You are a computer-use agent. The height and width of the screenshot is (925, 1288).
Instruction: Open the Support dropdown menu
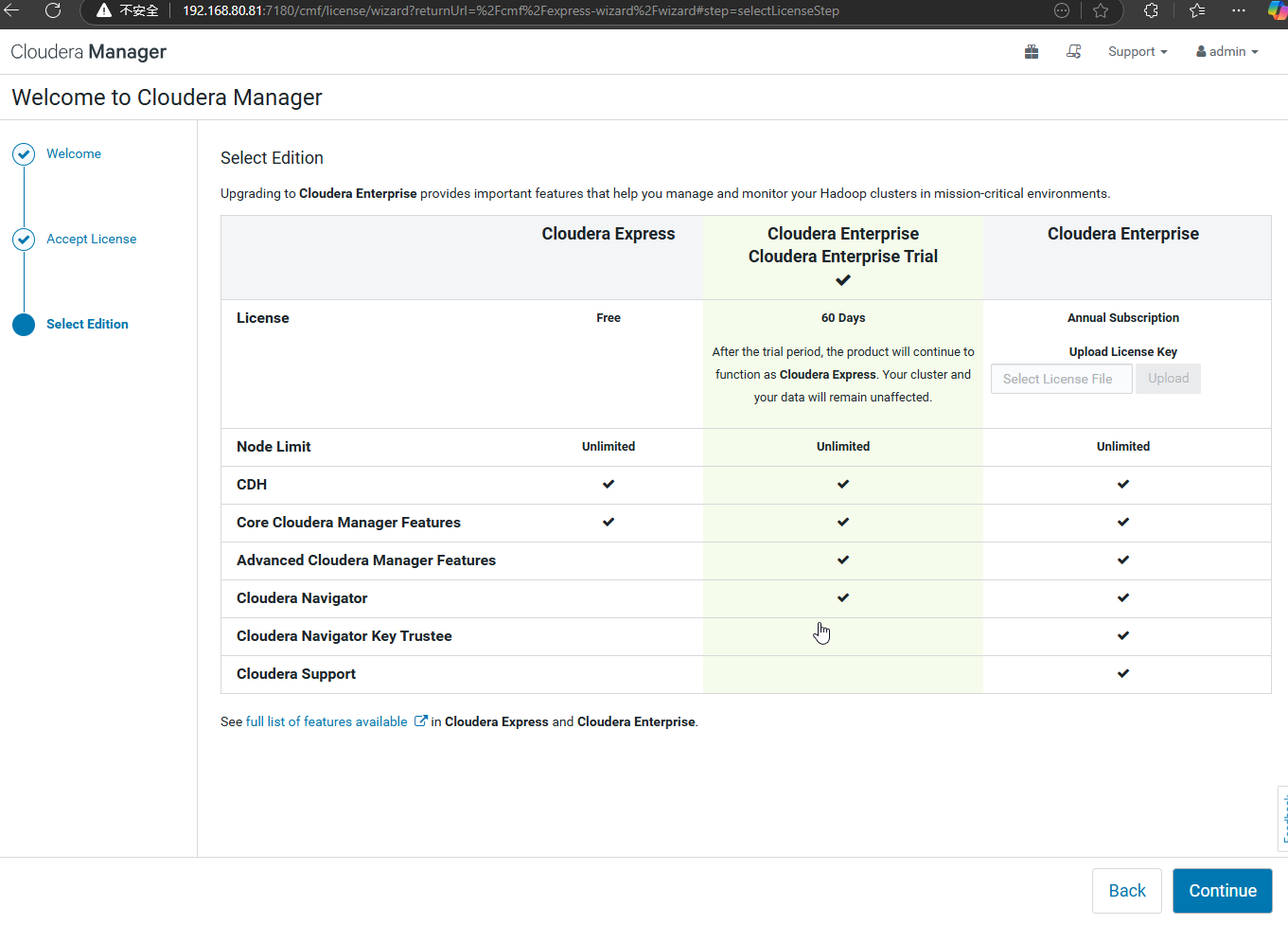pos(1138,52)
